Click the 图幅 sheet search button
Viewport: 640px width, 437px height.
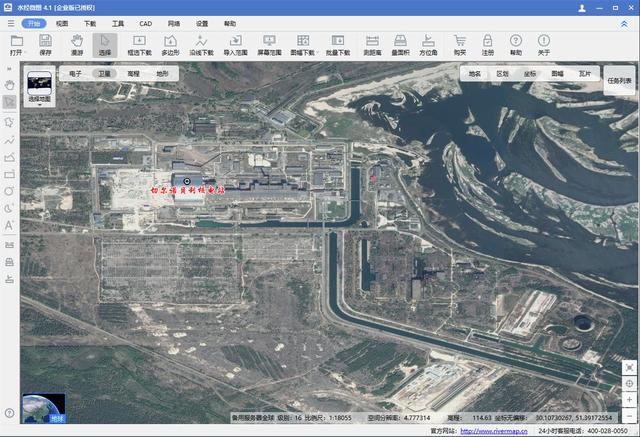558,74
